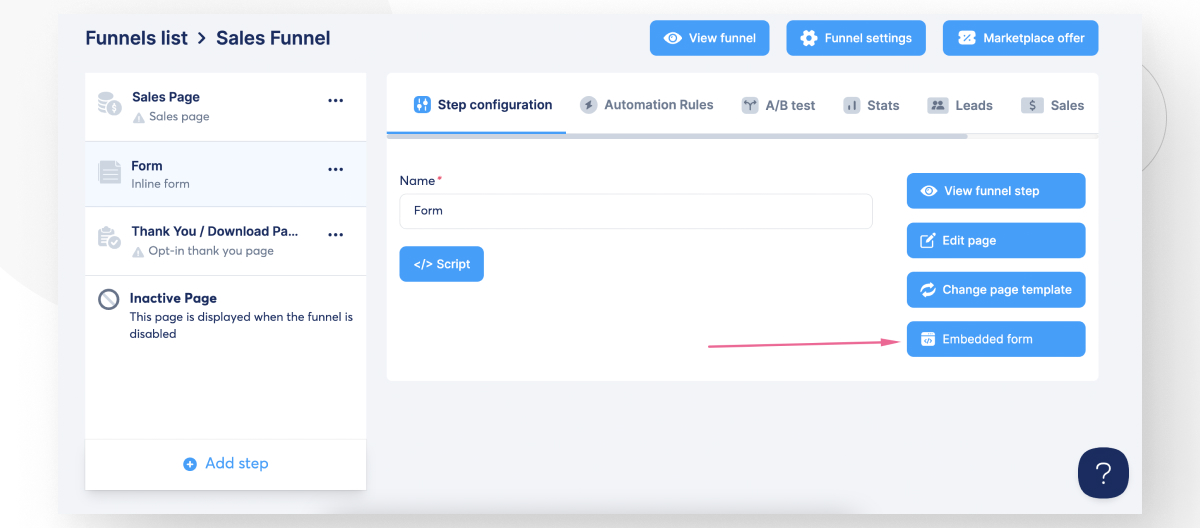The image size is (1200, 528).
Task: Focus the Name input field
Action: (x=635, y=211)
